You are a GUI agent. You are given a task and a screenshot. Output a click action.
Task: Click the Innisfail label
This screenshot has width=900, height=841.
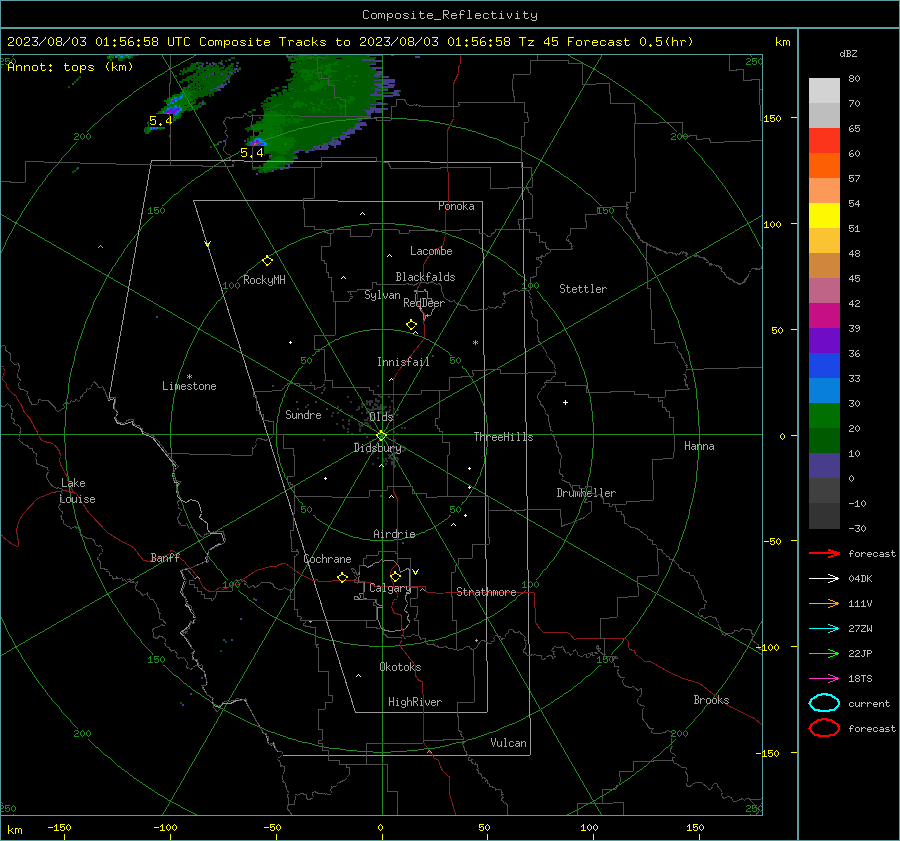tap(403, 362)
